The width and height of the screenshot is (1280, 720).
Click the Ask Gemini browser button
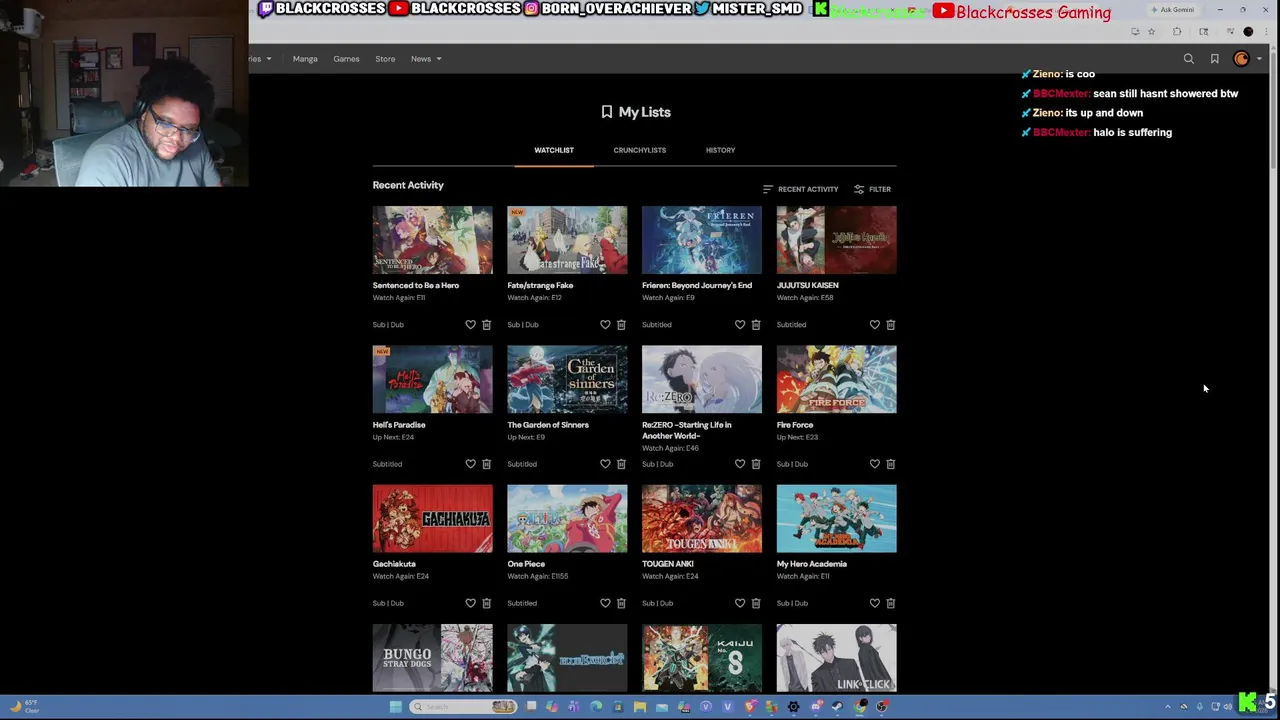coord(1172,10)
